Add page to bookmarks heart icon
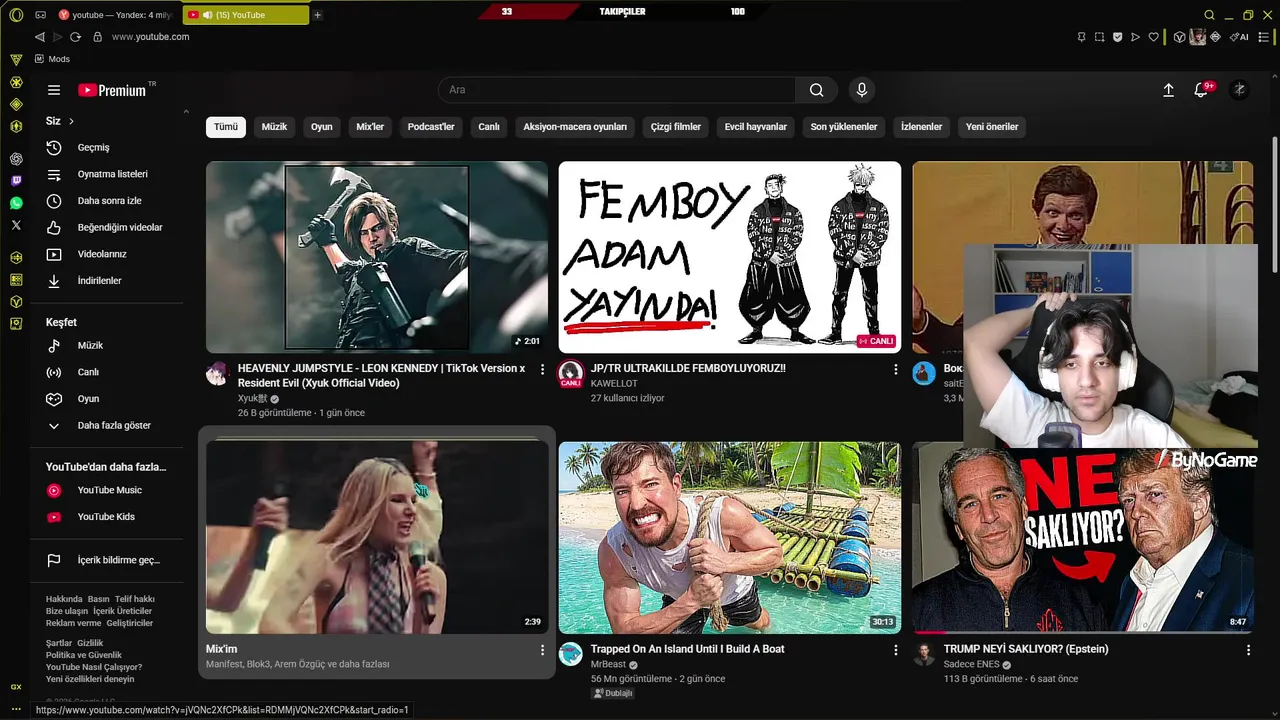The width and height of the screenshot is (1280, 720). pos(1153,37)
